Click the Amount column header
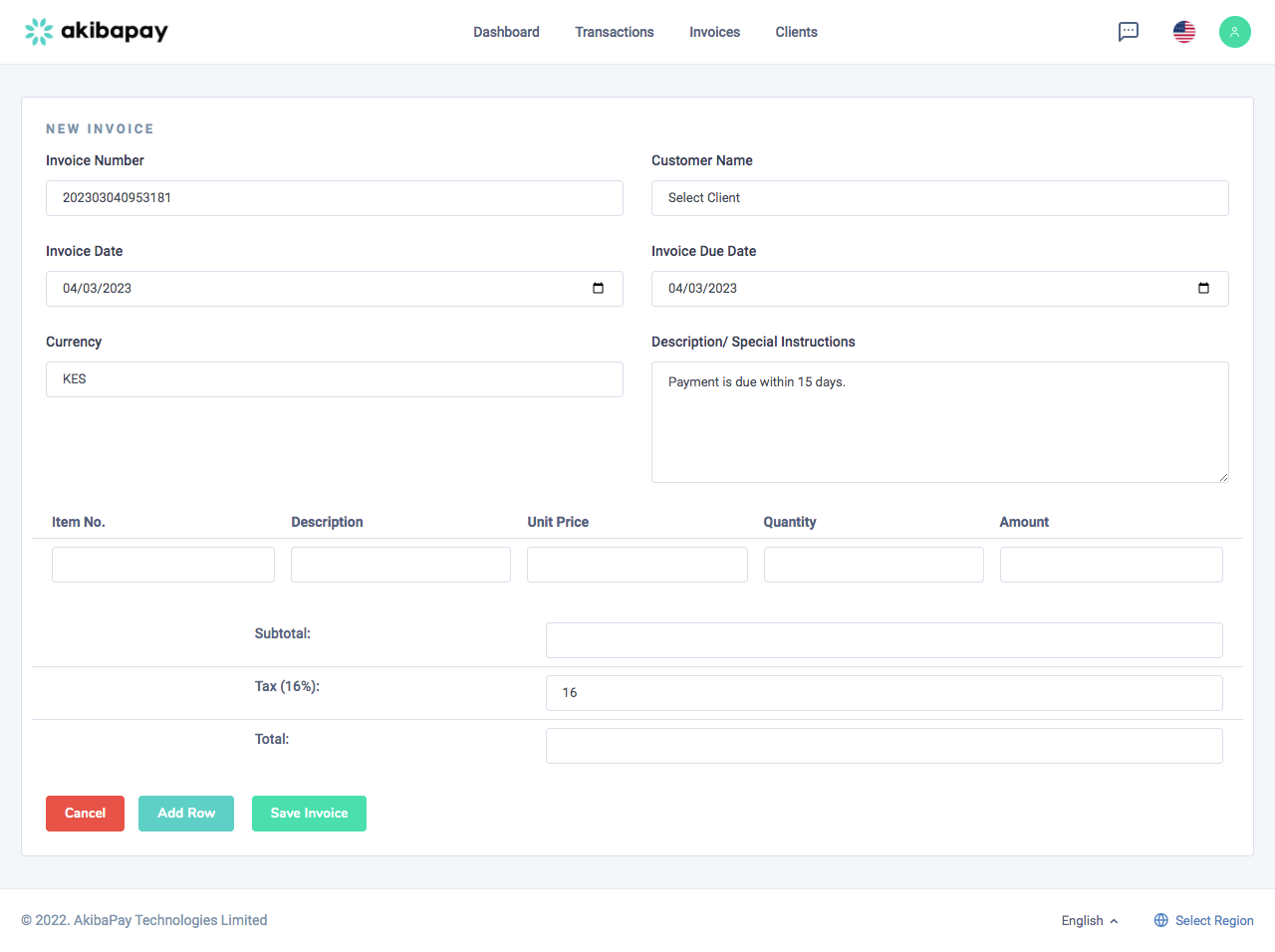1275x952 pixels. point(1024,522)
